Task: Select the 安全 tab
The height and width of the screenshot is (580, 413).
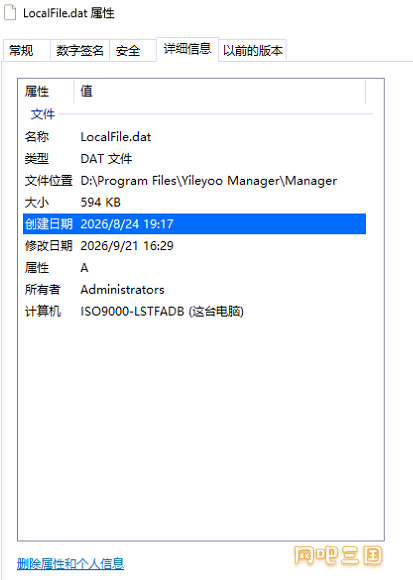Action: [x=132, y=50]
